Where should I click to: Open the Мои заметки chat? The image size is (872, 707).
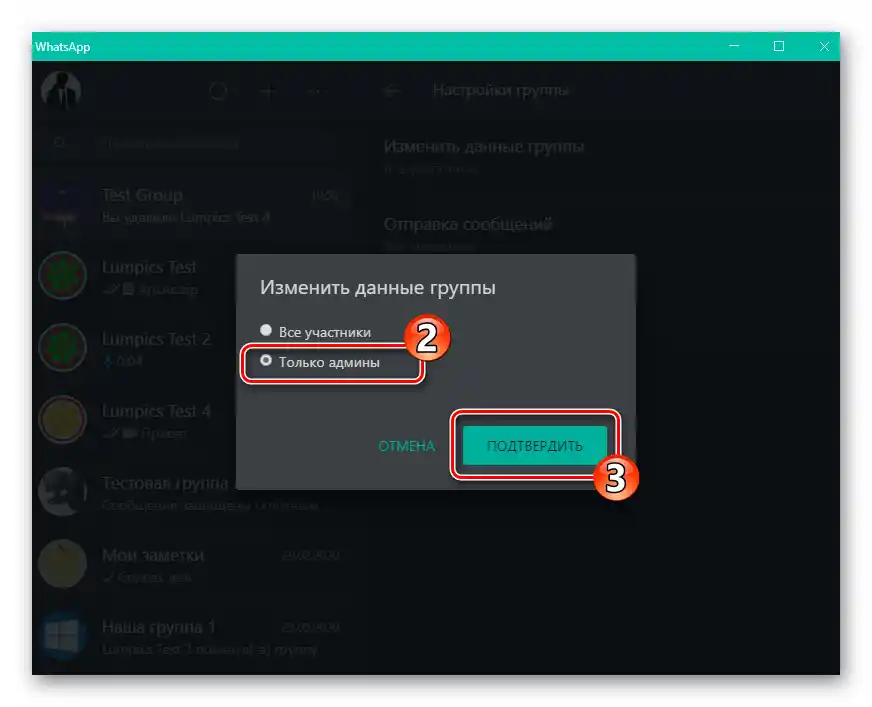(x=192, y=564)
